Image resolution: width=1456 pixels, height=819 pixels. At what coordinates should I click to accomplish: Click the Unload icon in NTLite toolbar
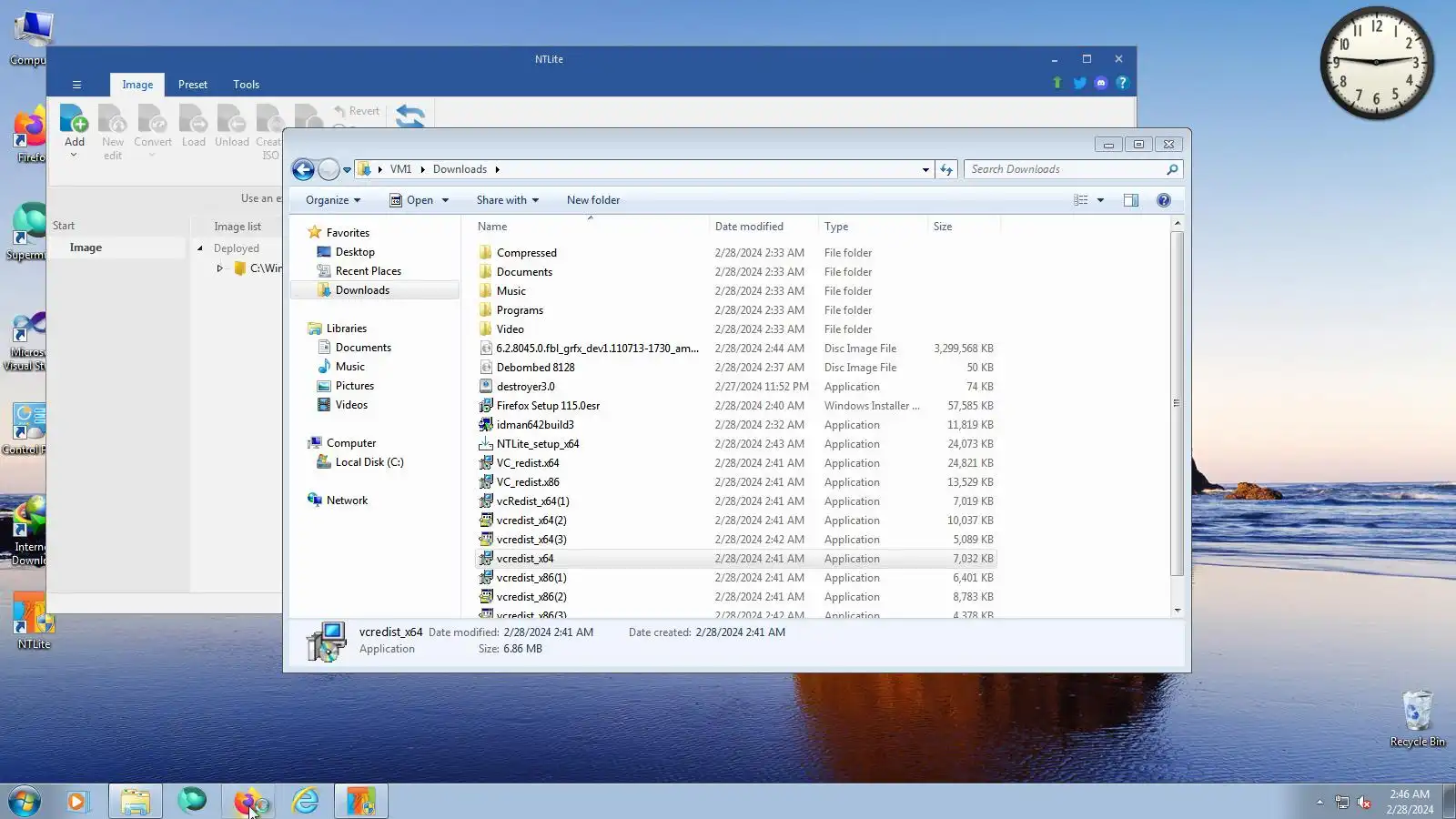[232, 119]
